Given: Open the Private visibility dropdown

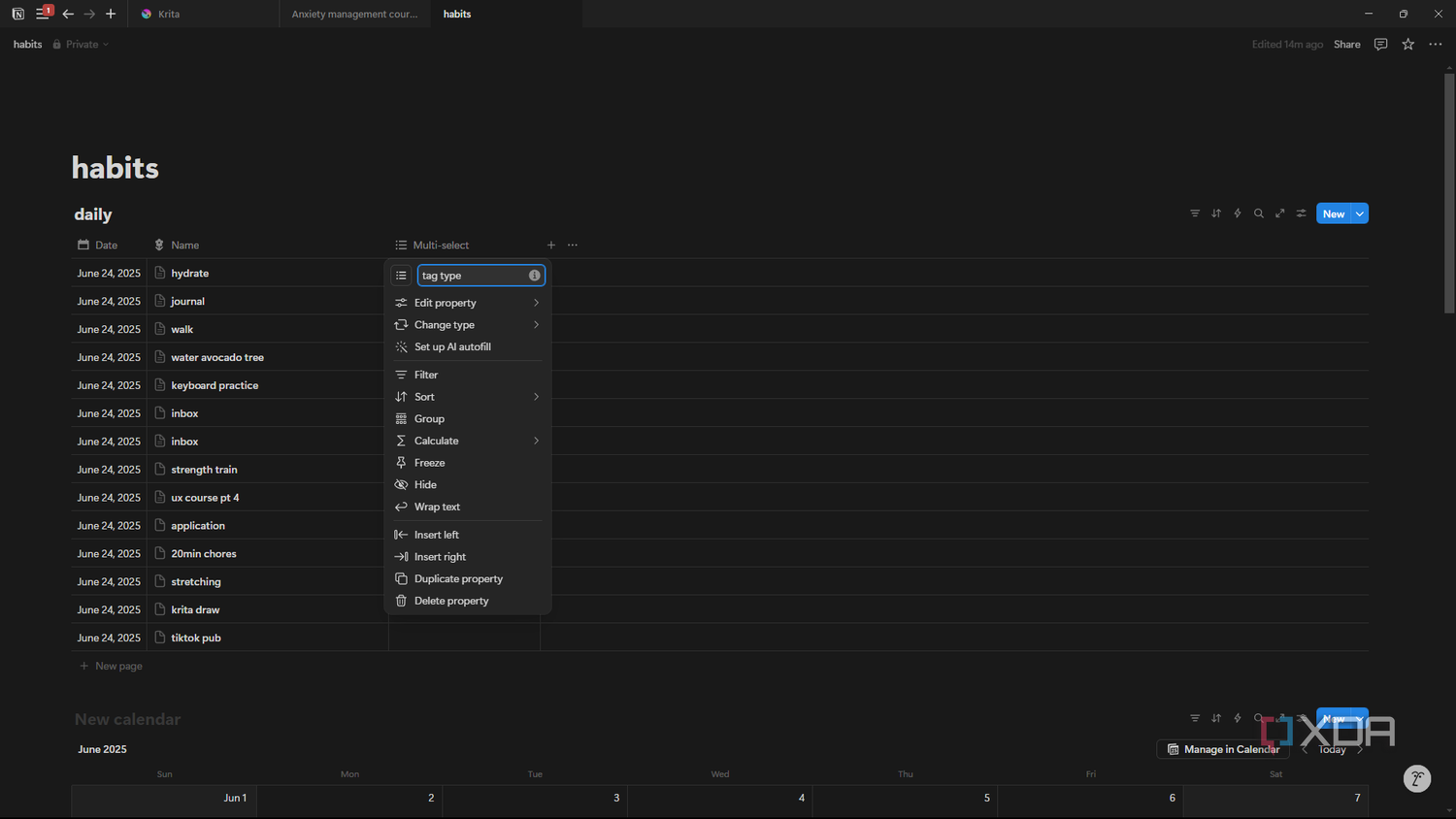Looking at the screenshot, I should 81,45.
